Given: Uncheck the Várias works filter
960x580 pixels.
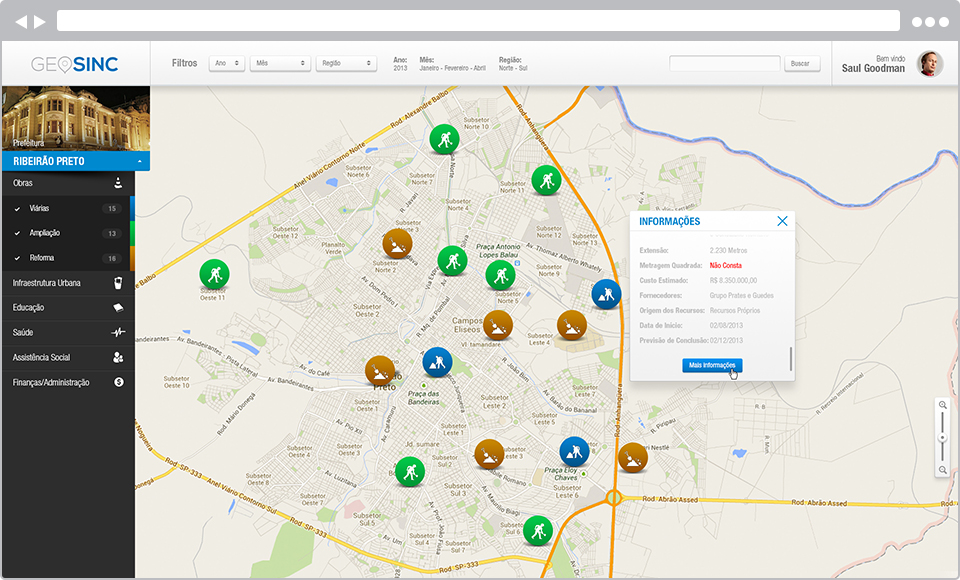Looking at the screenshot, I should pos(17,209).
